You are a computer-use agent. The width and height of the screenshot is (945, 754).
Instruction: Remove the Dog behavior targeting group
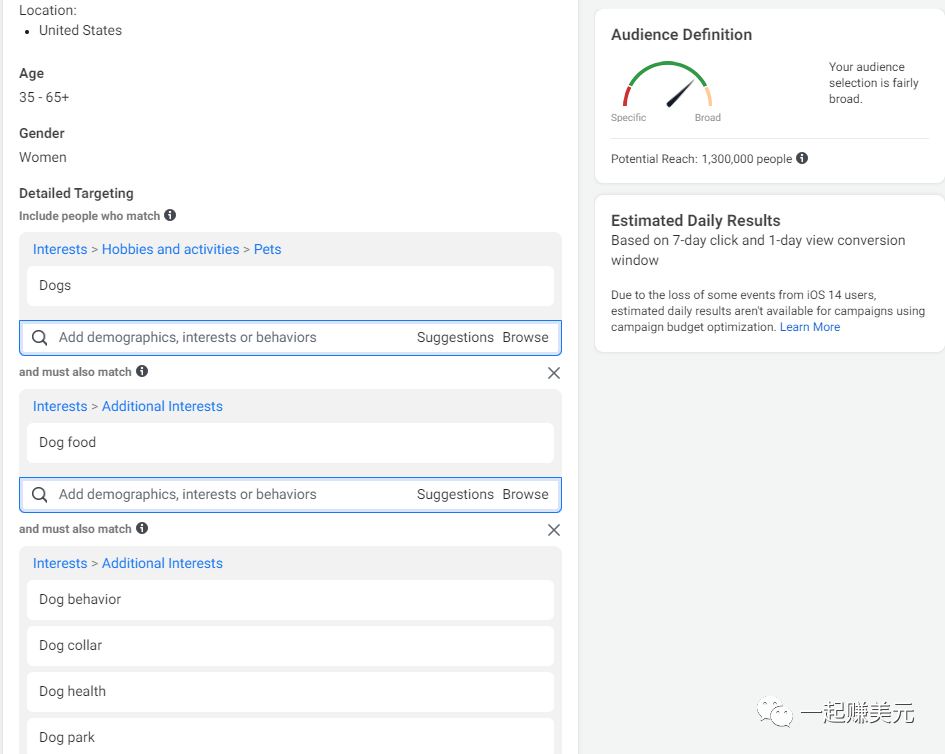[554, 530]
